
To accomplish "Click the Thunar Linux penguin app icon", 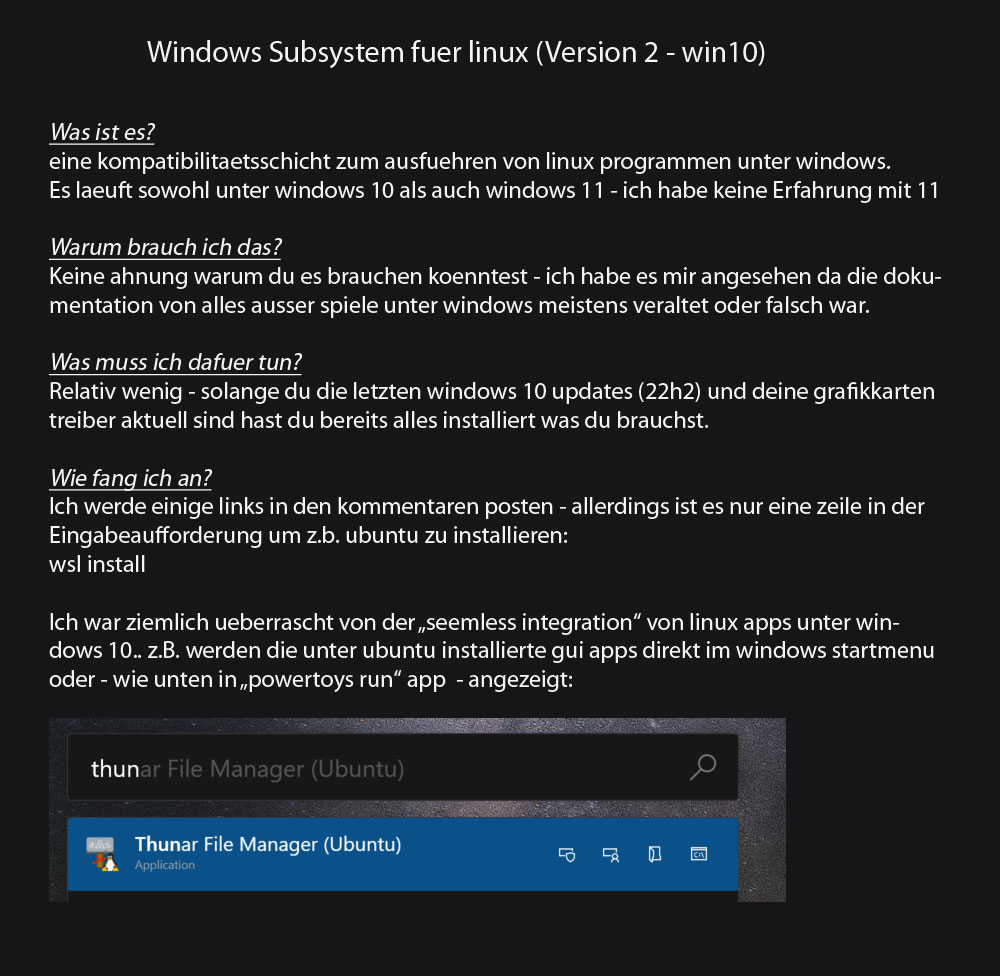I will (x=102, y=854).
